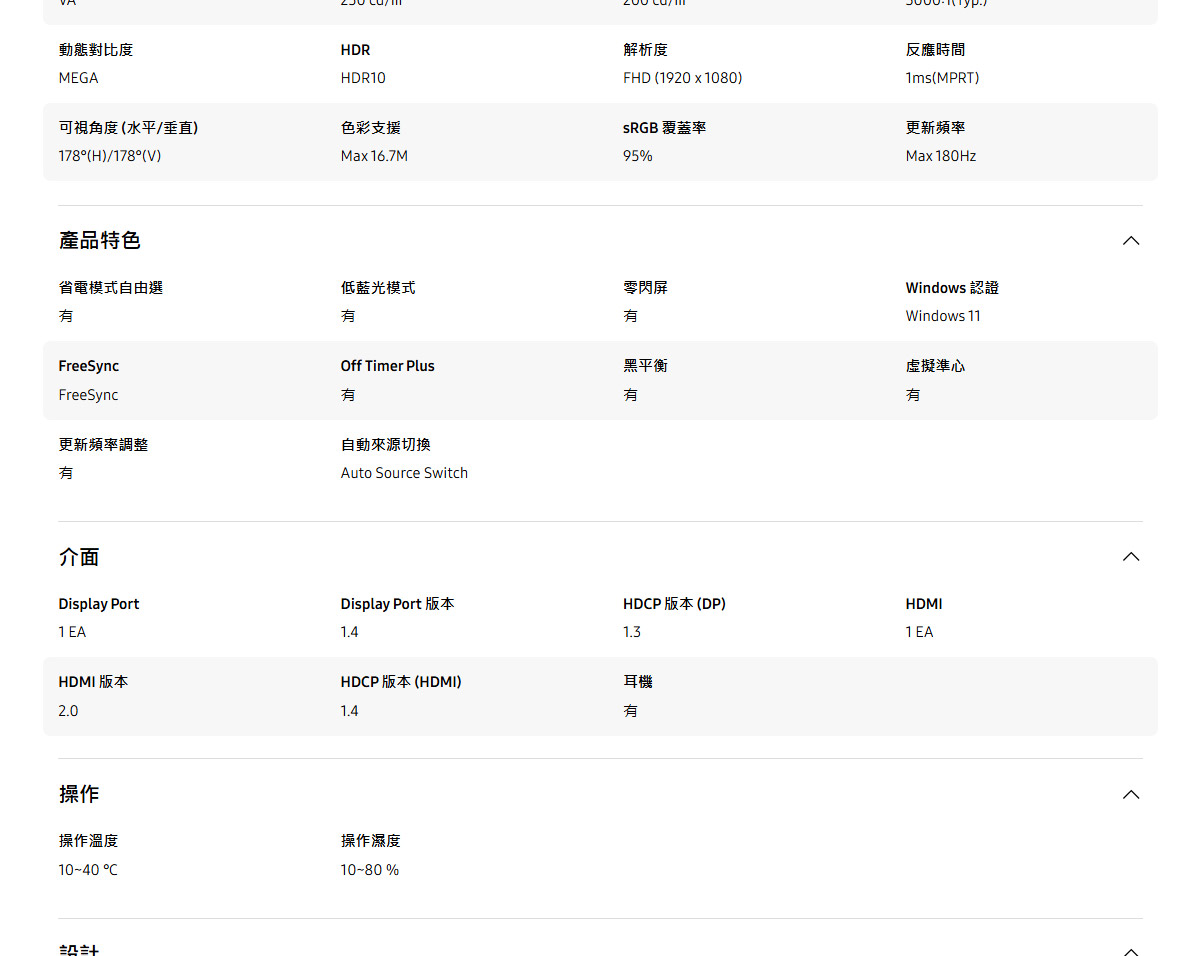Screen dimensions: 1200x956
Task: Click the 1ms(MPRT) response time value
Action: (x=942, y=78)
